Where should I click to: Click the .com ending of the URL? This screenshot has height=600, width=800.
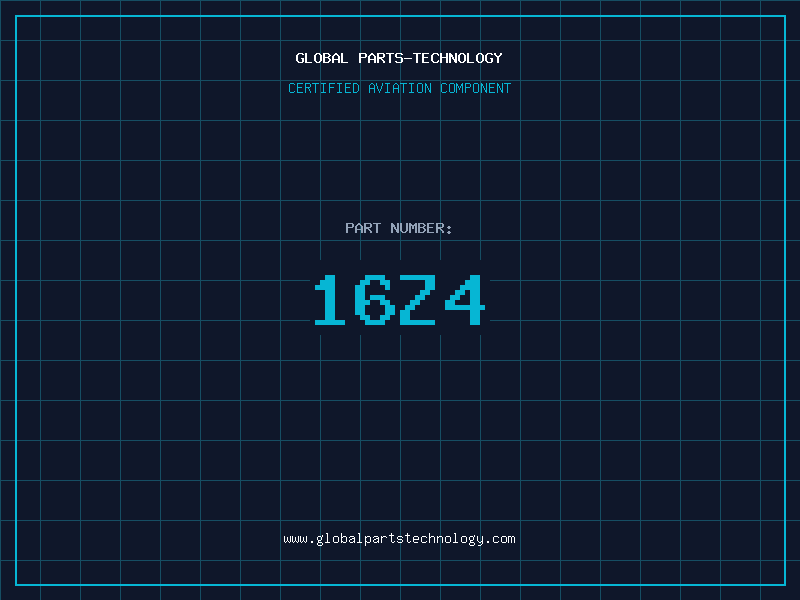tap(501, 539)
